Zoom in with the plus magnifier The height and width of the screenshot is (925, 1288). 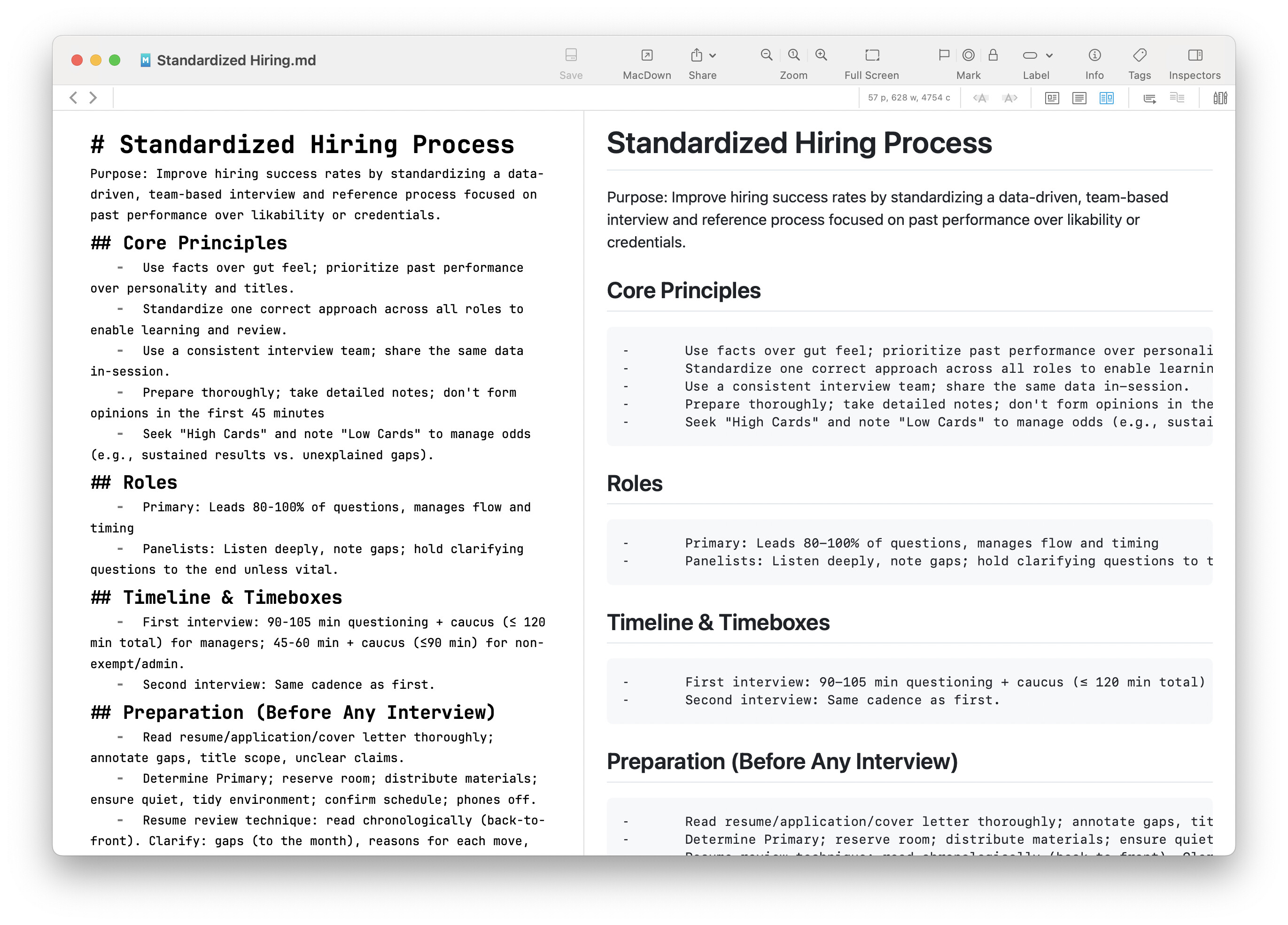click(x=821, y=55)
